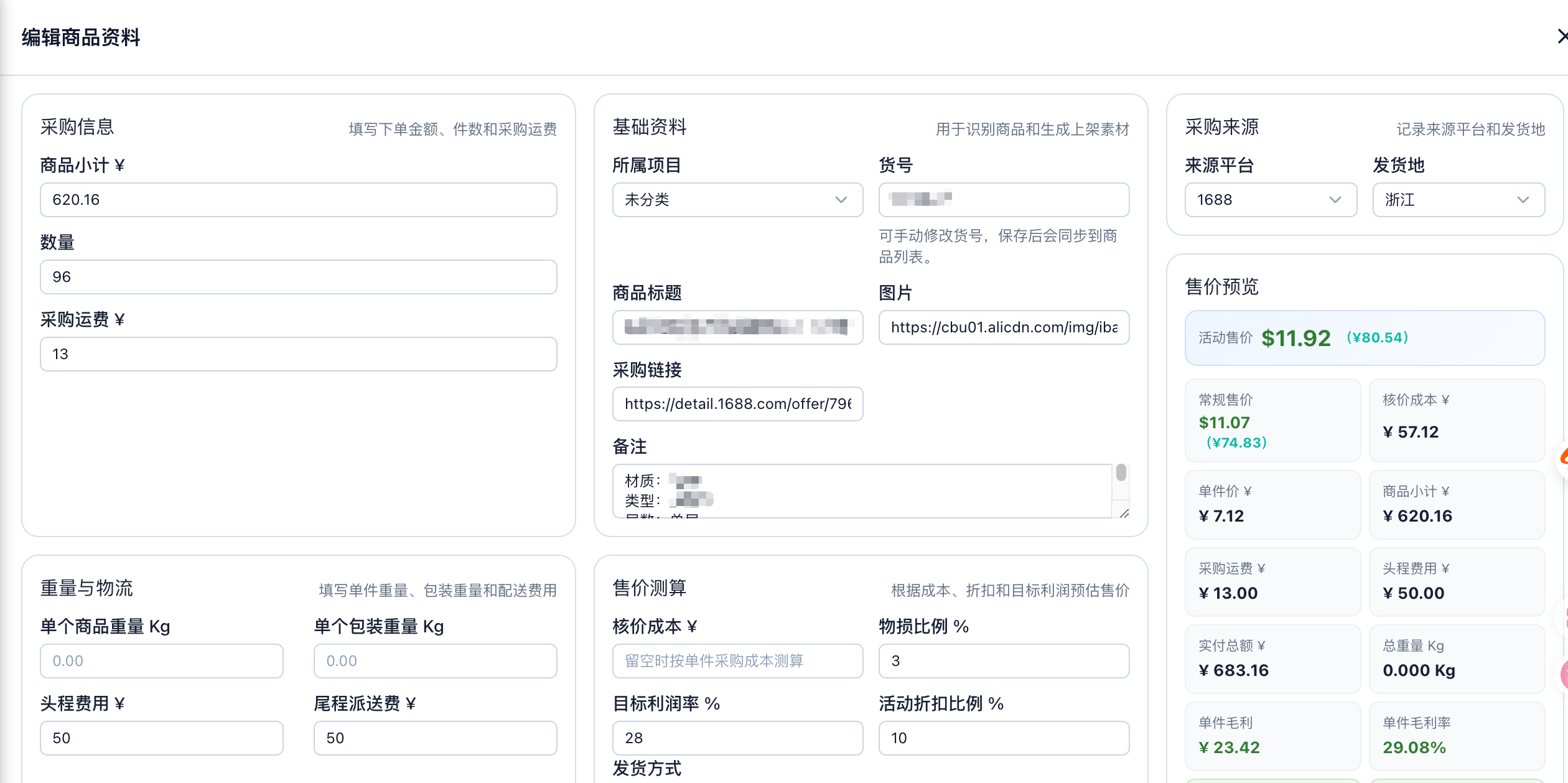Click the 头程费用 ¥ 50.00 preview value
The height and width of the screenshot is (783, 1568).
(1413, 593)
